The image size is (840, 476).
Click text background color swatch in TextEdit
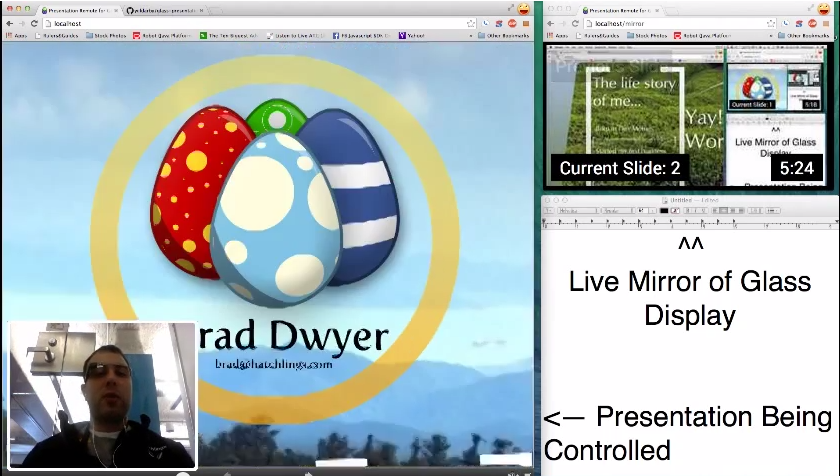[x=676, y=211]
